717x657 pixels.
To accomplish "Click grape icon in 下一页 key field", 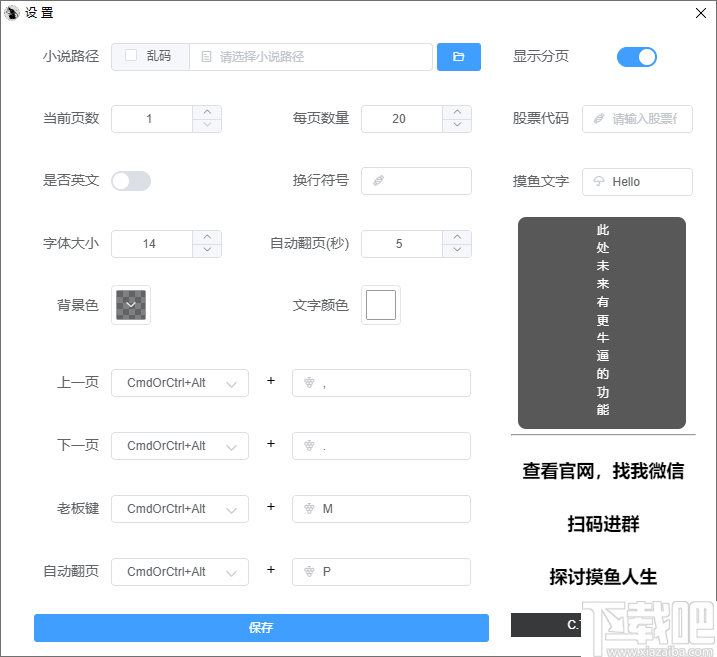I will [310, 446].
